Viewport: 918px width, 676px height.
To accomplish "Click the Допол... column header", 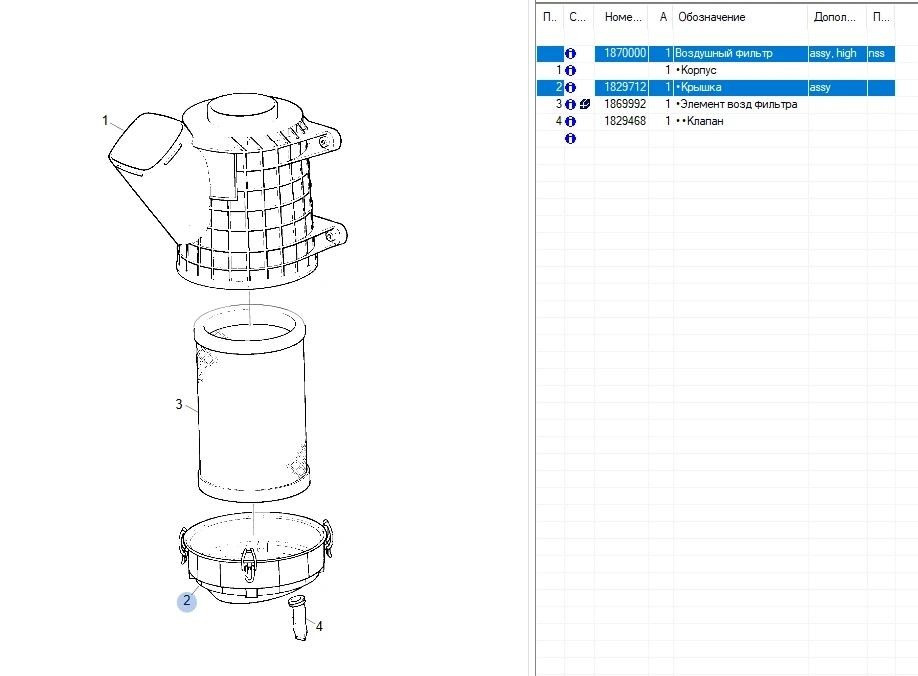I will click(x=836, y=17).
